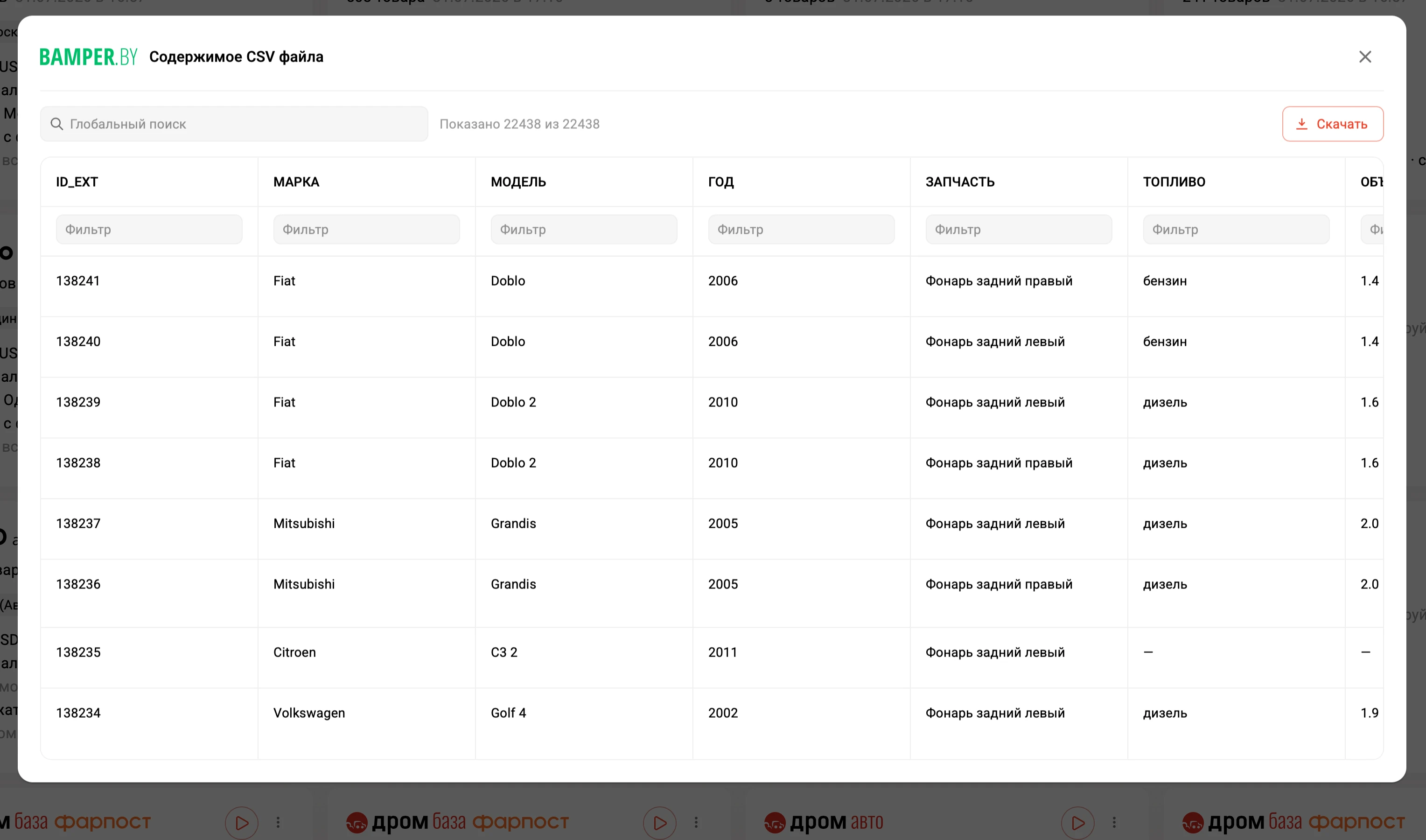Click the дром авто logo in the background
Viewport: 1426px width, 840px height.
tap(823, 822)
